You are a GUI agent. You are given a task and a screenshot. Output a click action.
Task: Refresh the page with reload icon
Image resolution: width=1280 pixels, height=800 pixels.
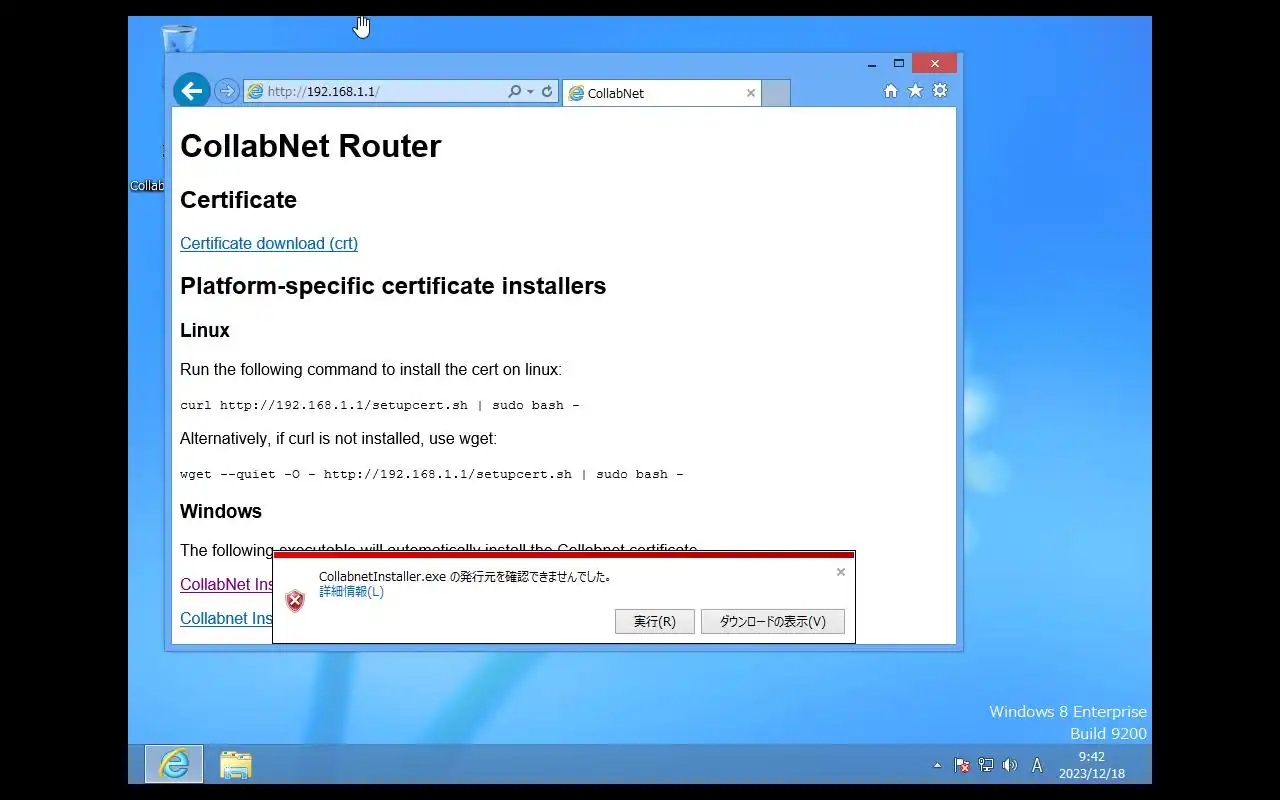(547, 91)
